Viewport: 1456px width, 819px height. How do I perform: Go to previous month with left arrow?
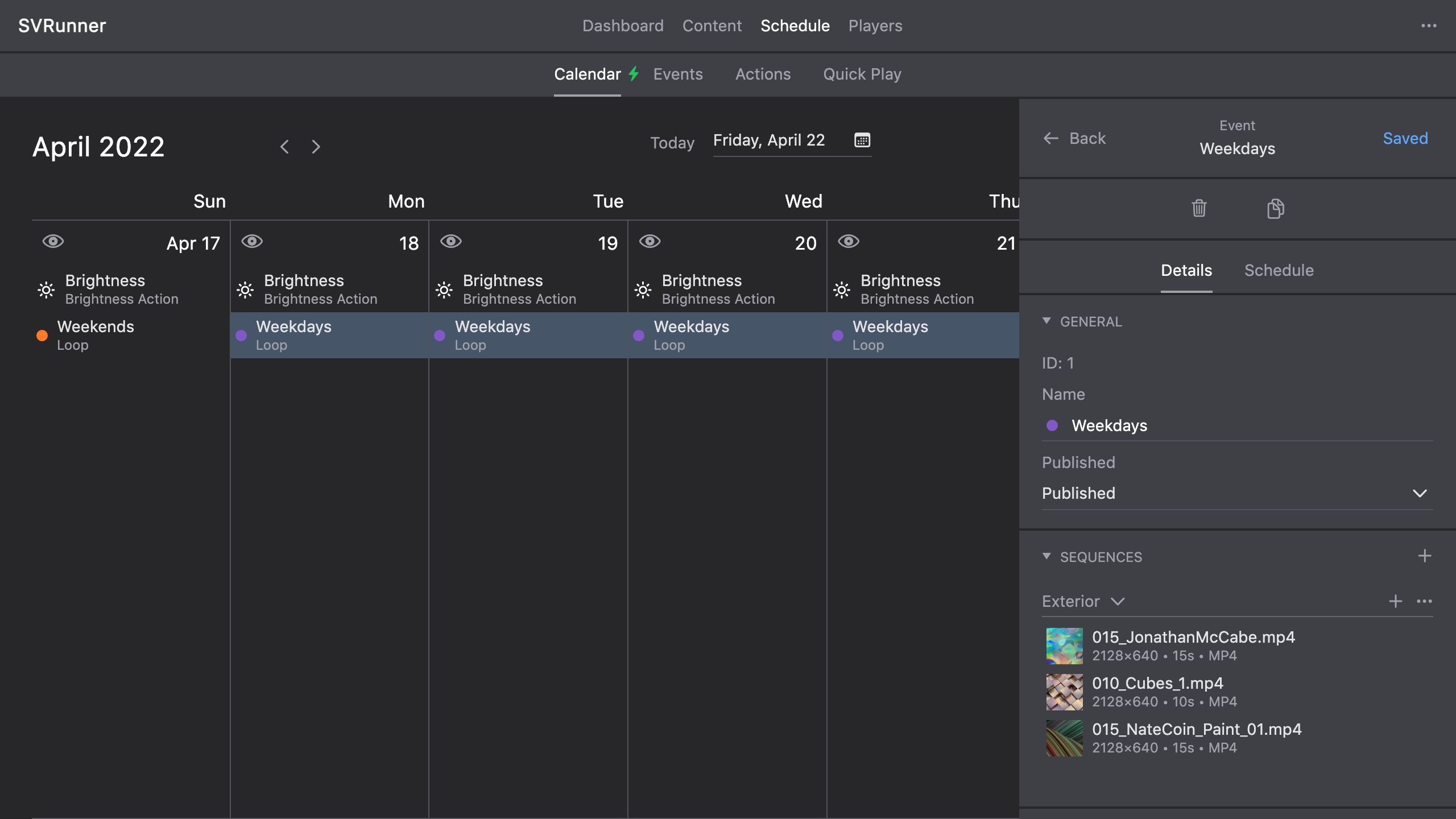(284, 147)
